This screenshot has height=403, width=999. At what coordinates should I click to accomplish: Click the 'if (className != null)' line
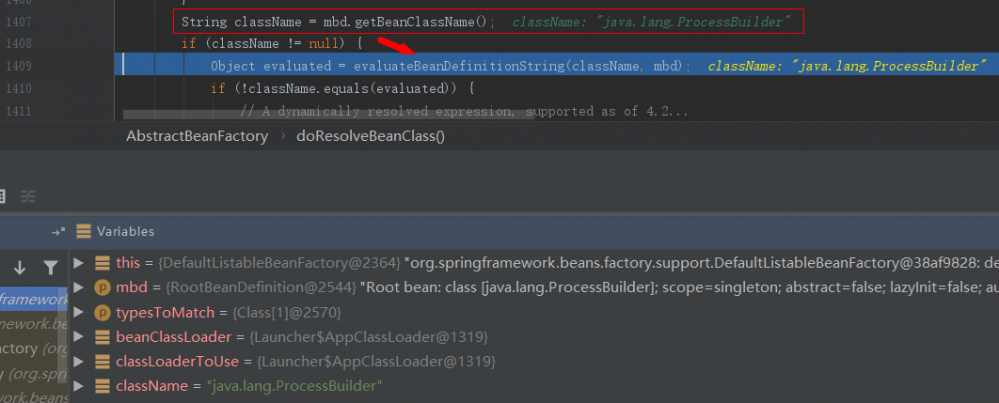coord(272,45)
